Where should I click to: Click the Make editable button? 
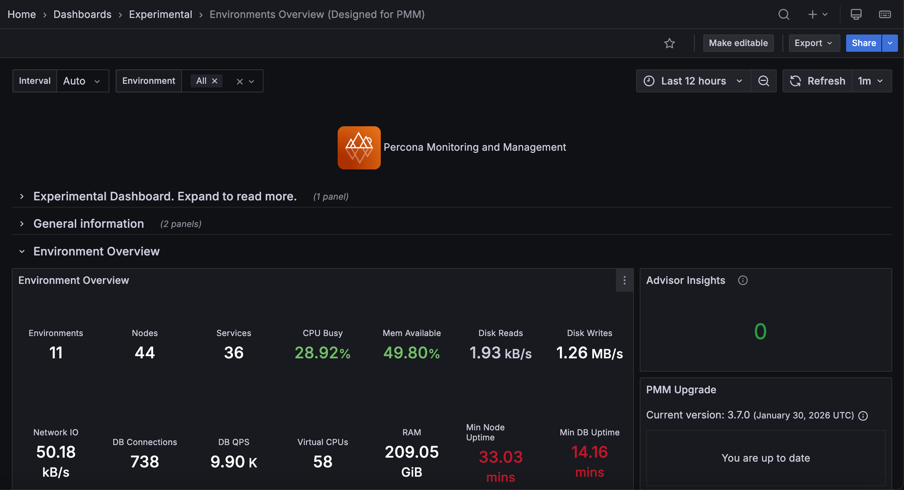coord(738,43)
